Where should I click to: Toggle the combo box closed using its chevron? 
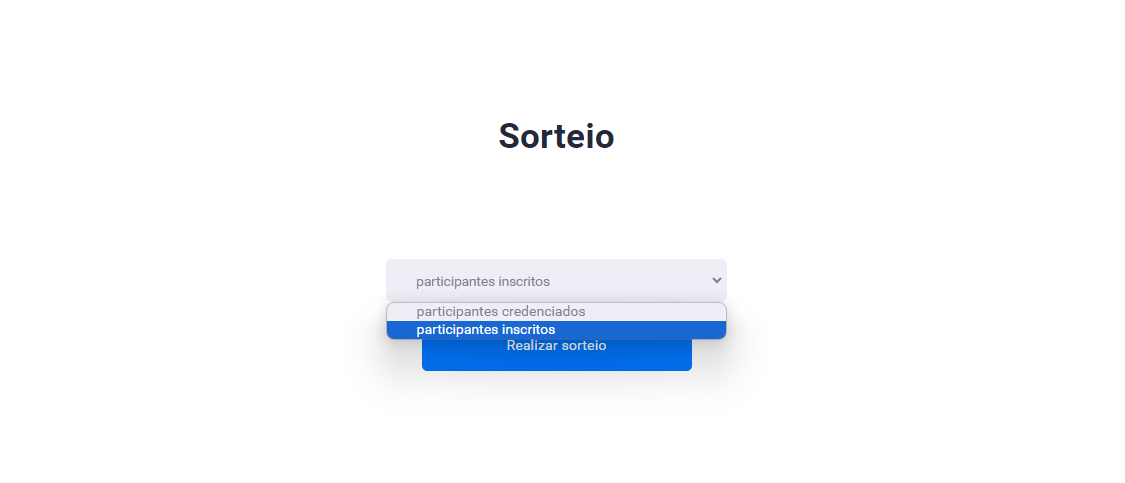pyautogui.click(x=716, y=281)
